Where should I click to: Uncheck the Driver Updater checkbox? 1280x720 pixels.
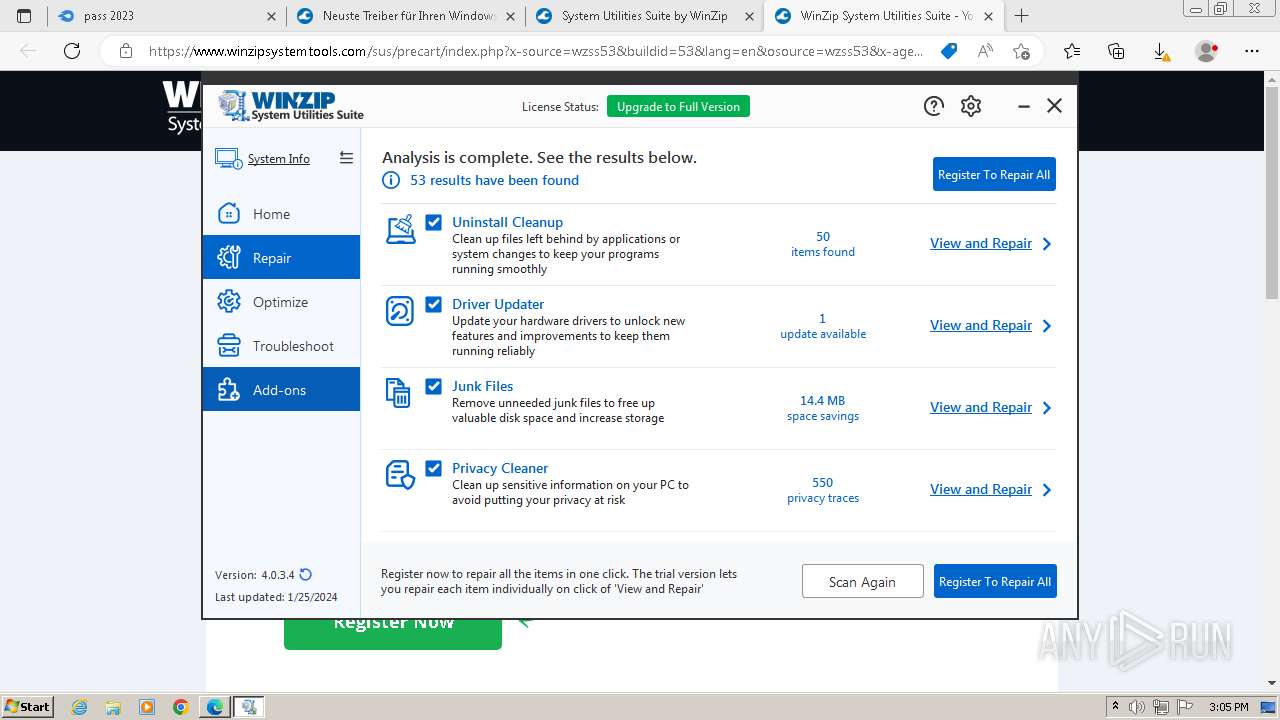434,304
